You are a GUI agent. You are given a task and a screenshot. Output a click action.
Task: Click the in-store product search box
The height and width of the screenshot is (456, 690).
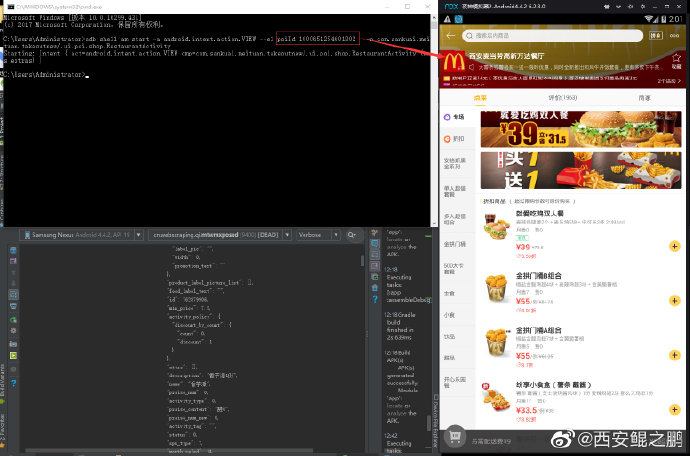[x=552, y=36]
